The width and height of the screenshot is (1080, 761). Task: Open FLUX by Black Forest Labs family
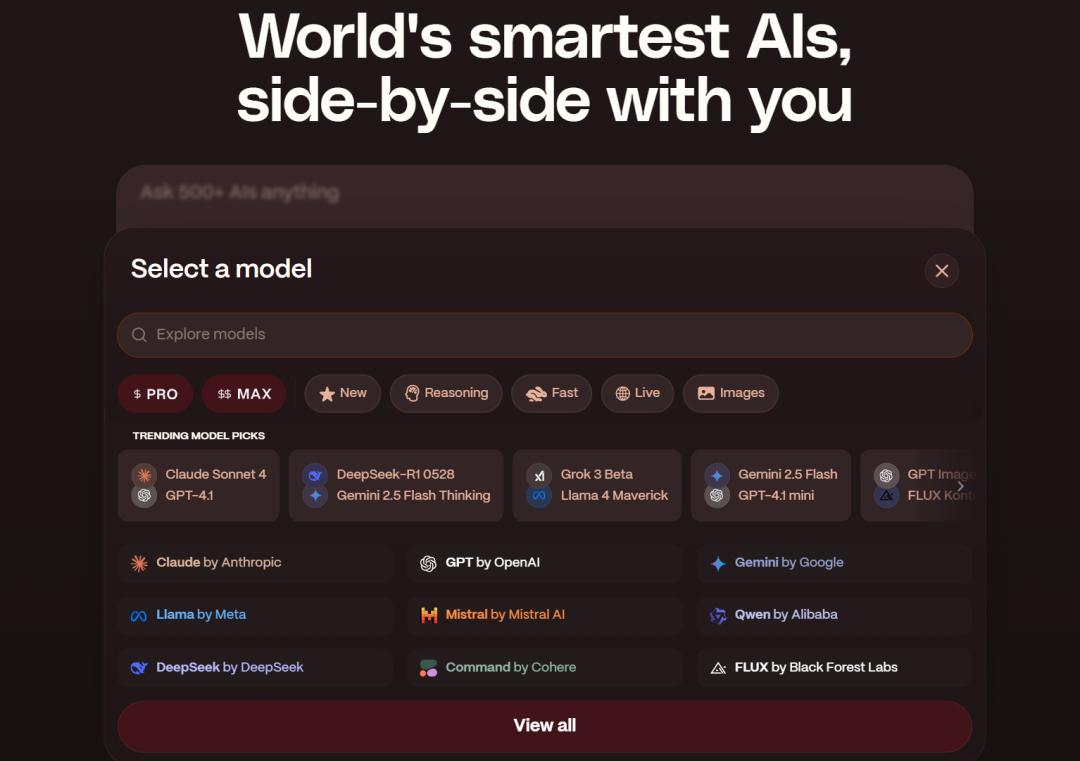(x=834, y=667)
